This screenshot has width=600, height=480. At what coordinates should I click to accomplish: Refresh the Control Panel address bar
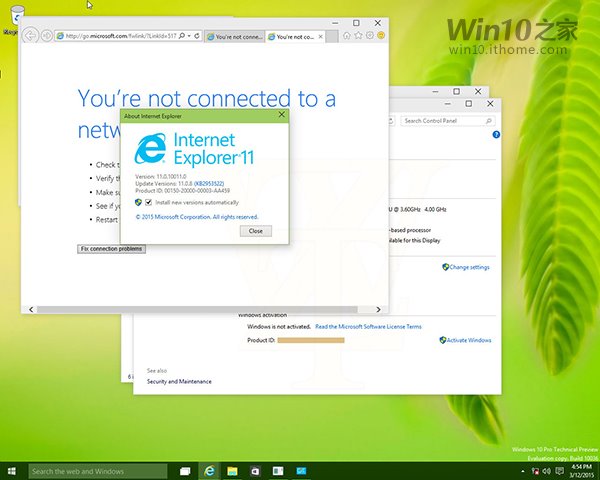pyautogui.click(x=391, y=121)
